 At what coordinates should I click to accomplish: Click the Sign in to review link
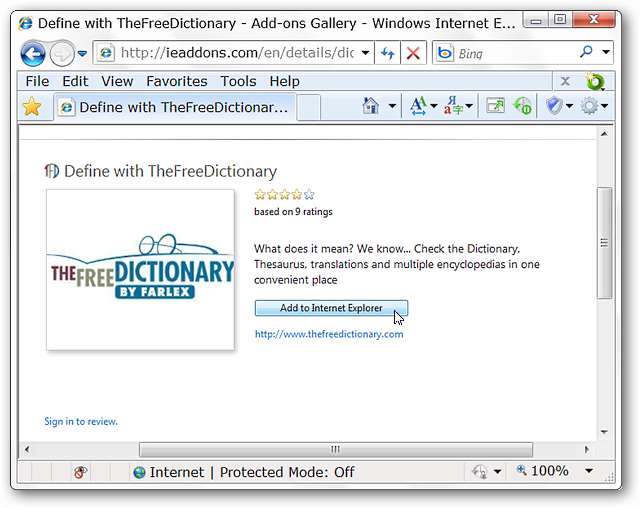(x=81, y=421)
